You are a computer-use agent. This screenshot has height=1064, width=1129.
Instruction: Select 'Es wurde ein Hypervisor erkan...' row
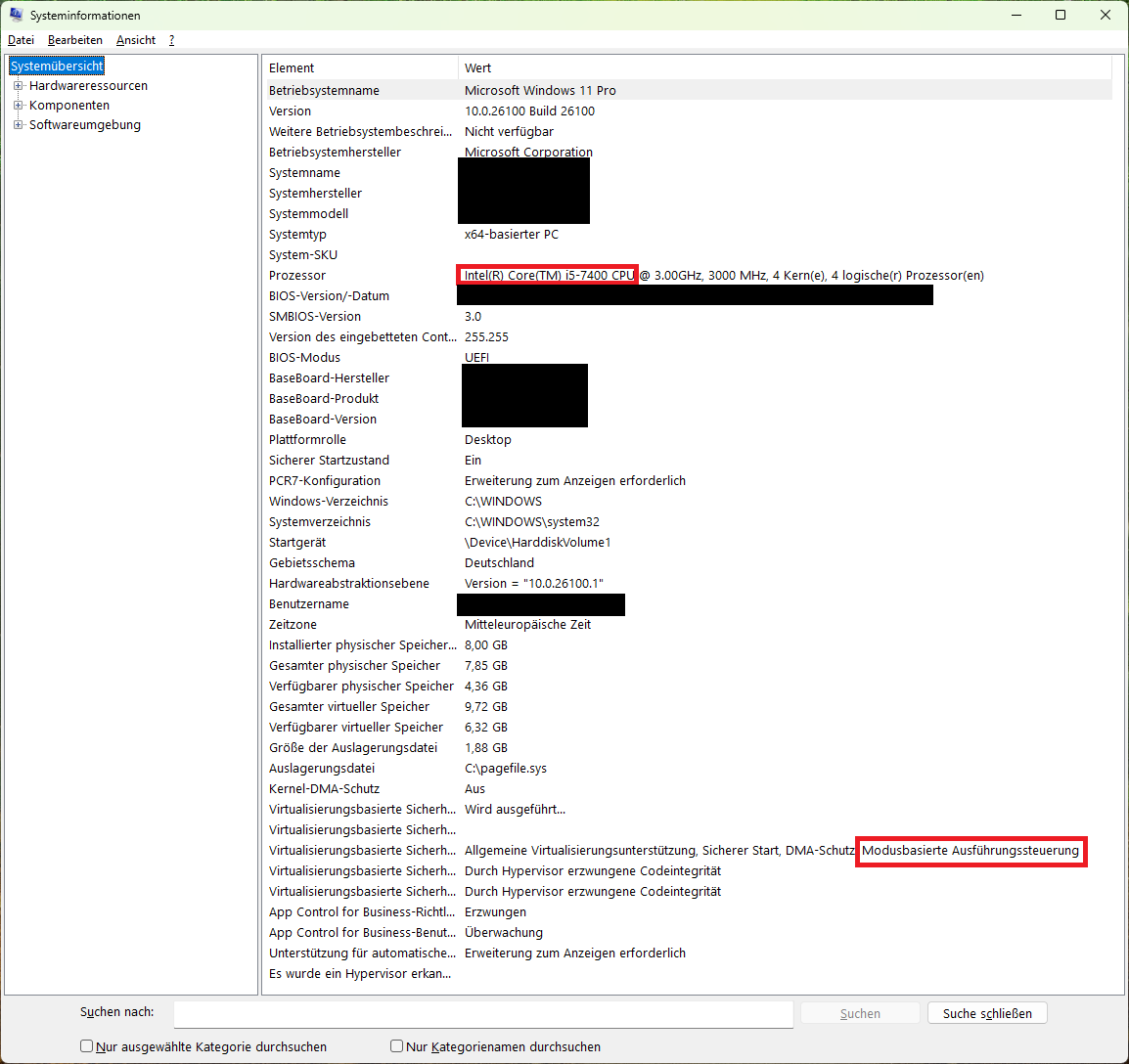(688, 973)
